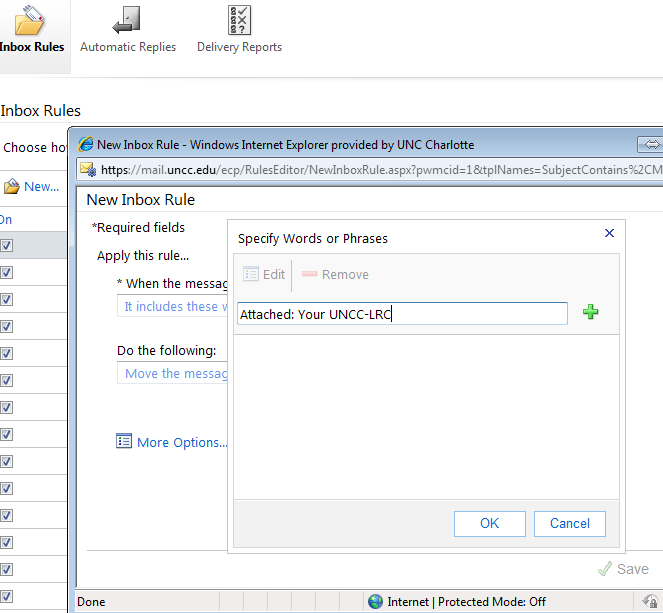The width and height of the screenshot is (663, 613).
Task: Switch to the Delivery Reports tab
Action: pos(239,47)
